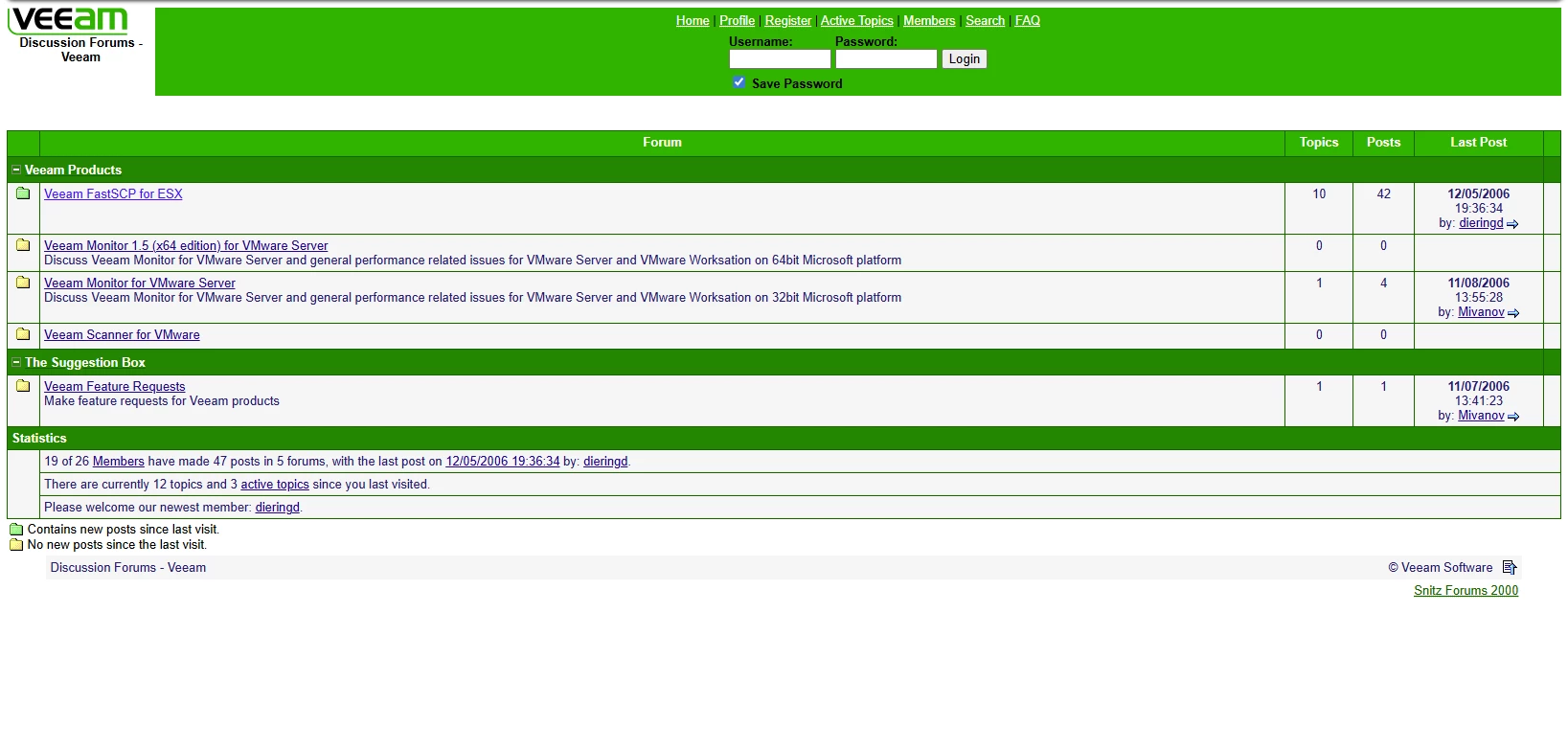This screenshot has width=1568, height=749.
Task: Jump to last post arrow by dieringd
Action: (x=1512, y=224)
